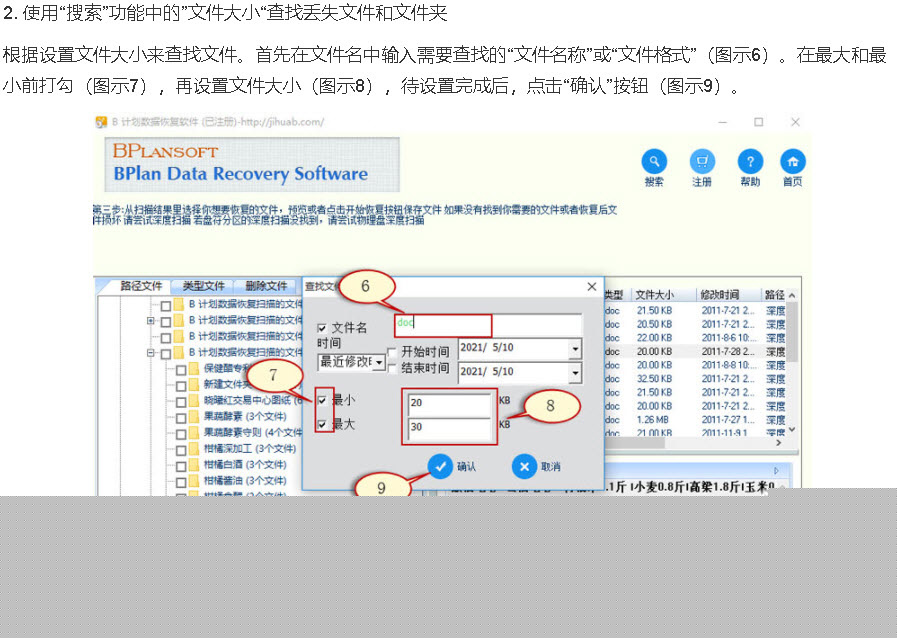Toggle the 文件名 checkbox
Viewport: 897px width, 638px height.
[322, 328]
